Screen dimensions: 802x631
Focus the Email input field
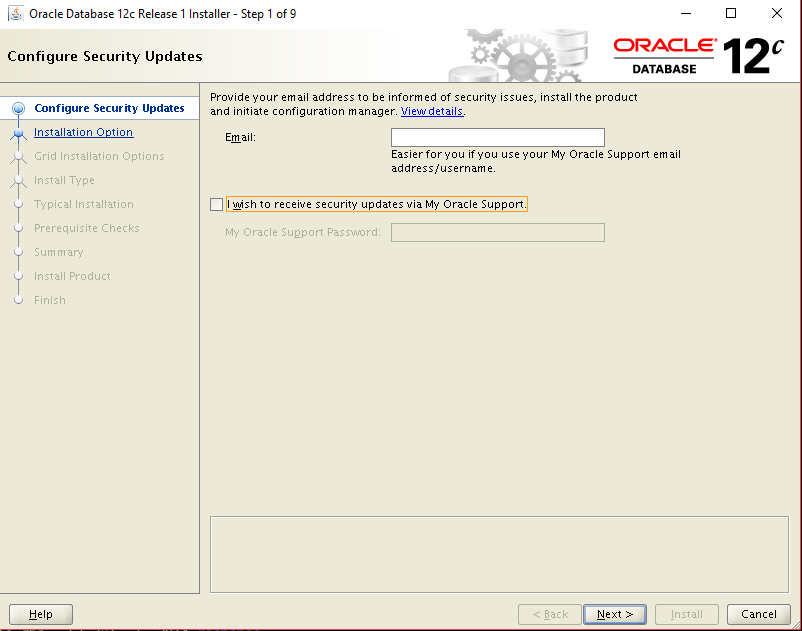coord(498,138)
